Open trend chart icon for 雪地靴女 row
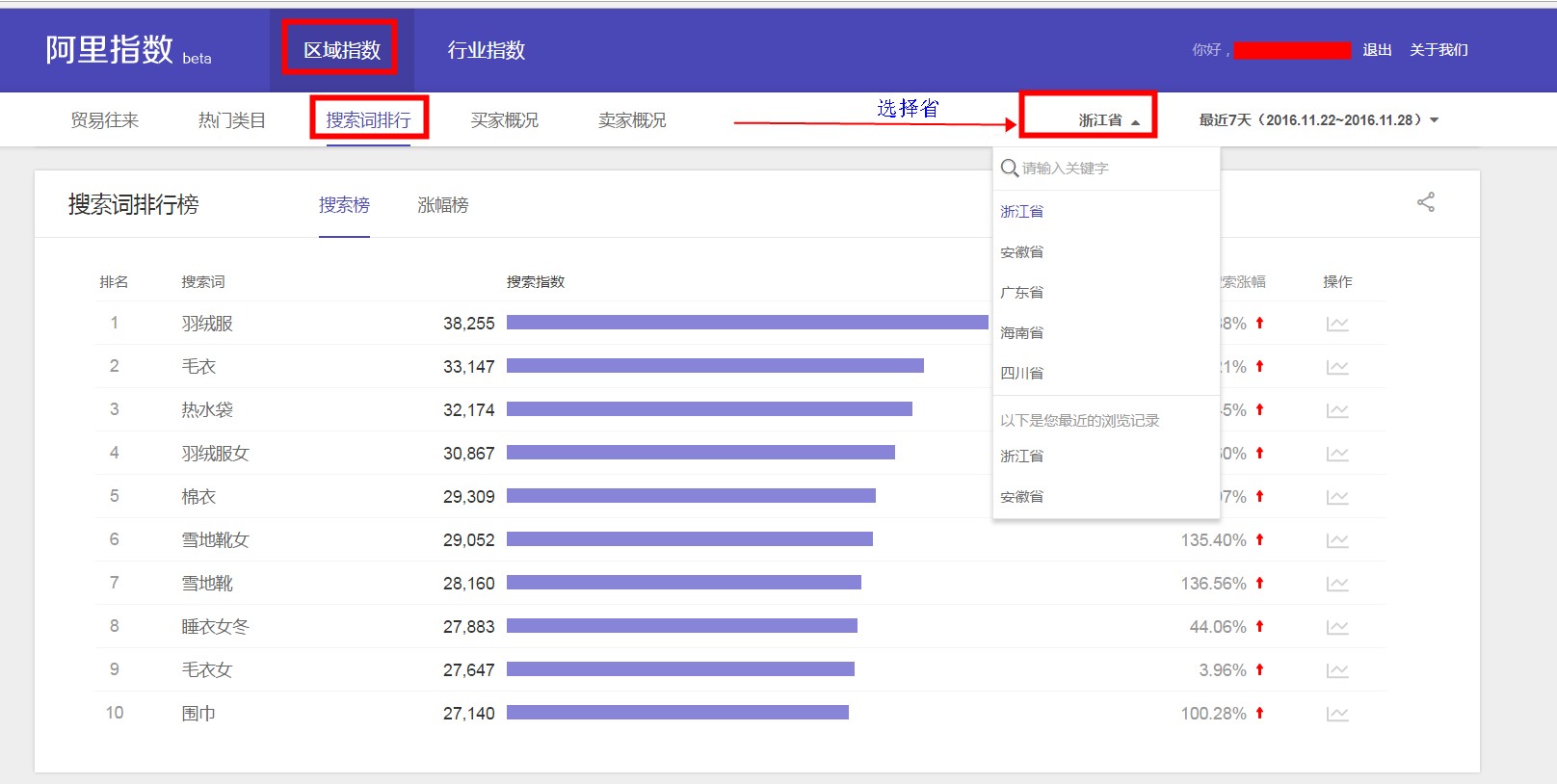This screenshot has height=784, width=1557. pos(1337,540)
